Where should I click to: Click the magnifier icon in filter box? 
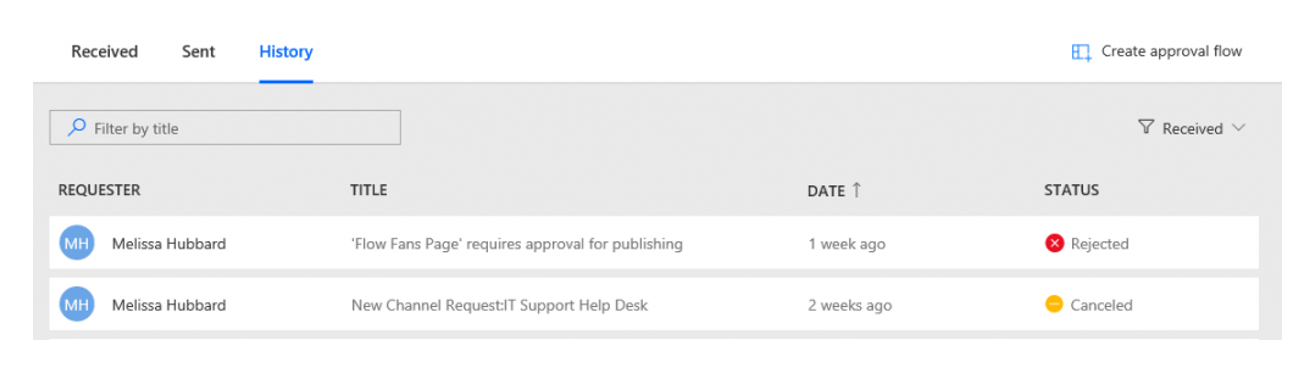(76, 128)
